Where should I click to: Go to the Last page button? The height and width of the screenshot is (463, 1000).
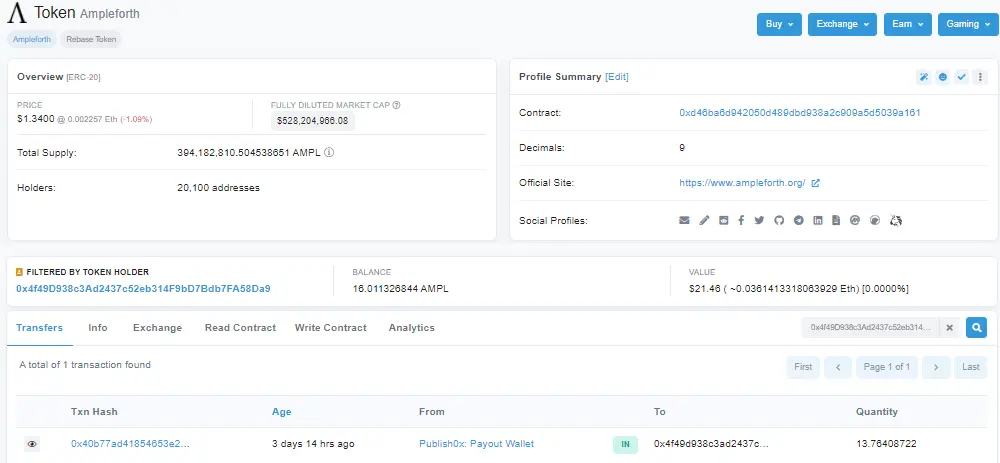point(971,367)
